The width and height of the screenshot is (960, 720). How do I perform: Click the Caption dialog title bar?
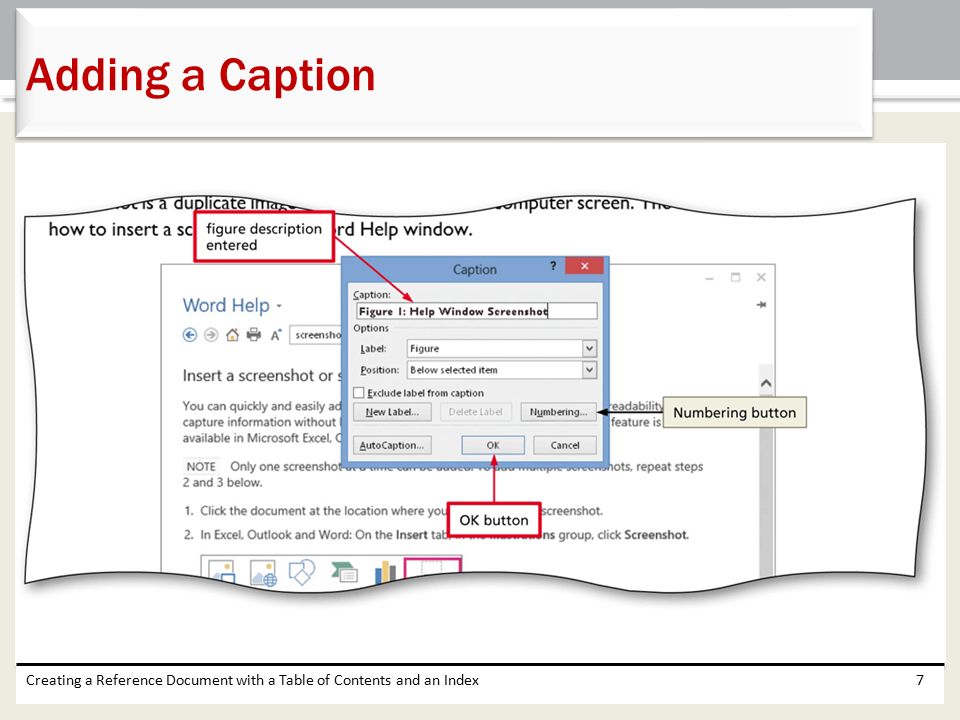[474, 269]
